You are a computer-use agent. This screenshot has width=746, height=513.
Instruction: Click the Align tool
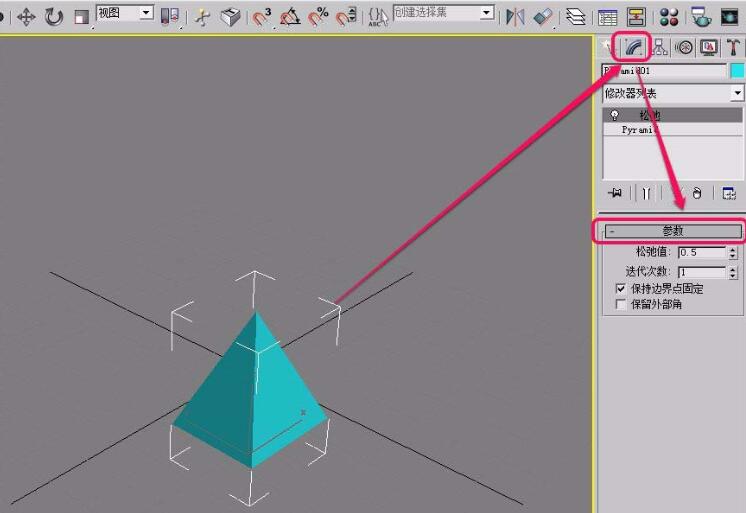pyautogui.click(x=543, y=18)
